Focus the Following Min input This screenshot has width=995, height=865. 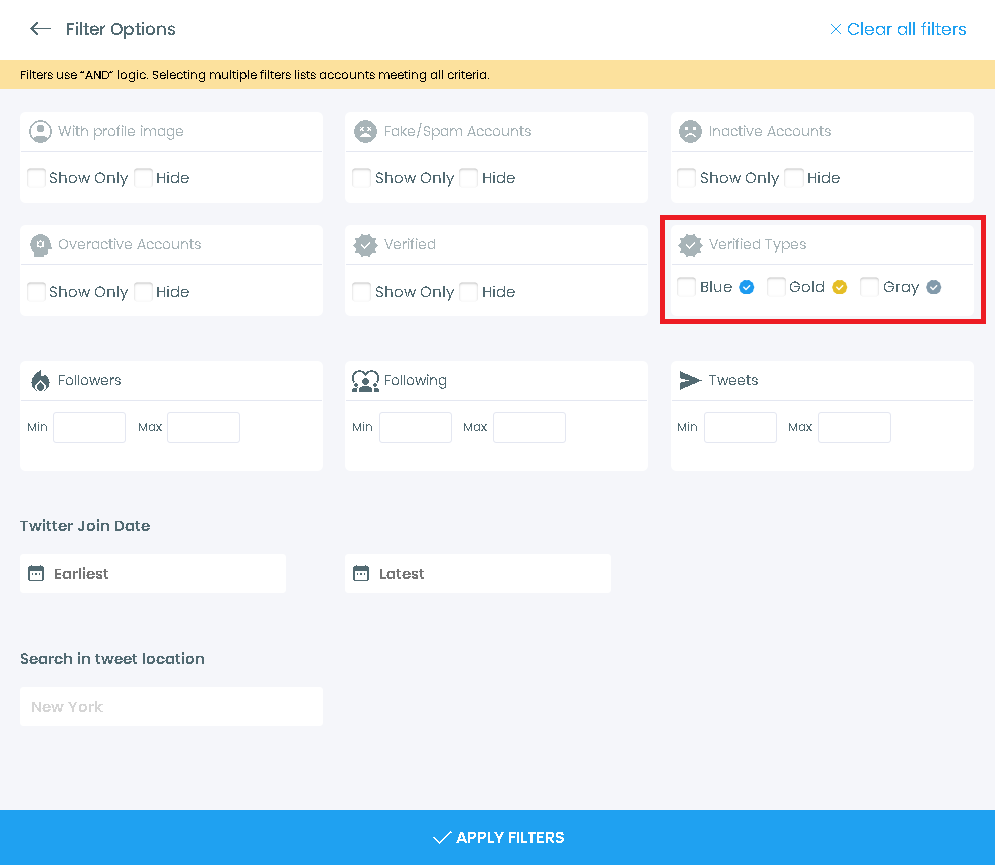click(x=416, y=428)
